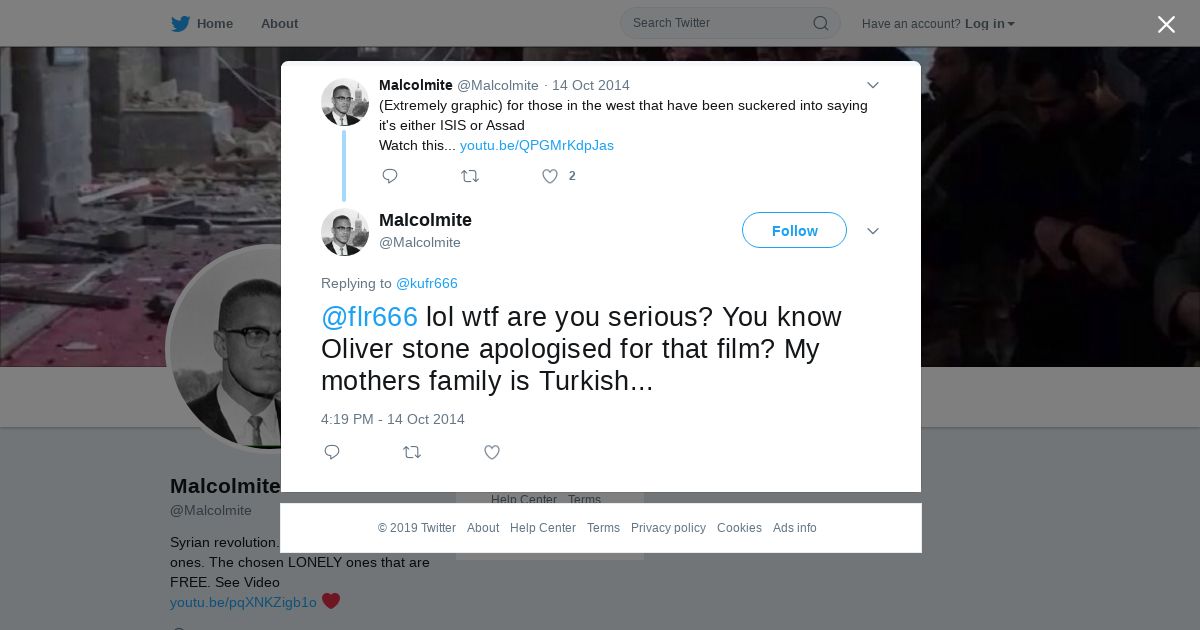The image size is (1200, 630).
Task: Close the tweet overlay with the X
Action: click(1166, 25)
